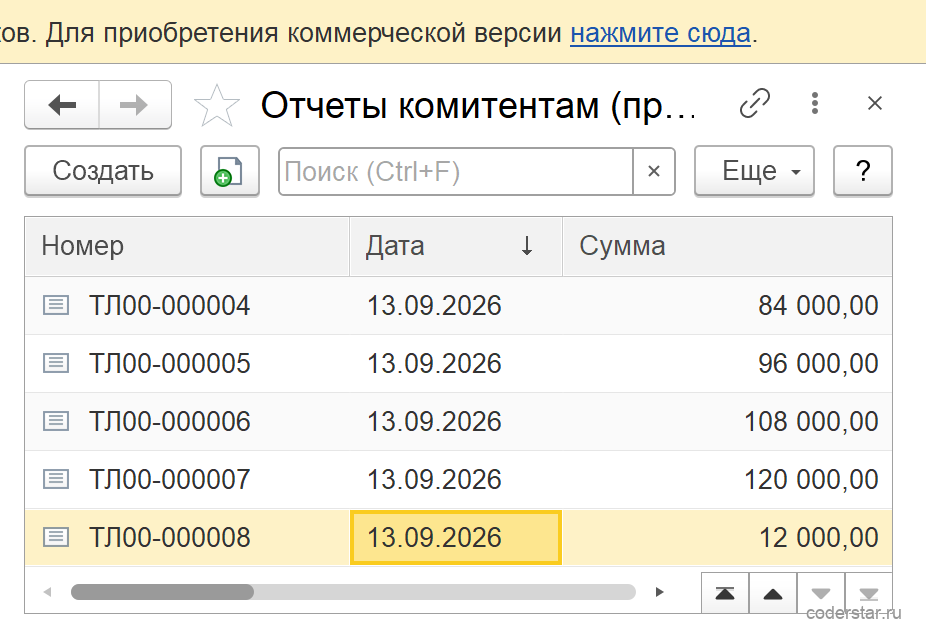Image resolution: width=926 pixels, height=636 pixels.
Task: Select document icon of row ТЛ00-000005
Action: [x=56, y=363]
